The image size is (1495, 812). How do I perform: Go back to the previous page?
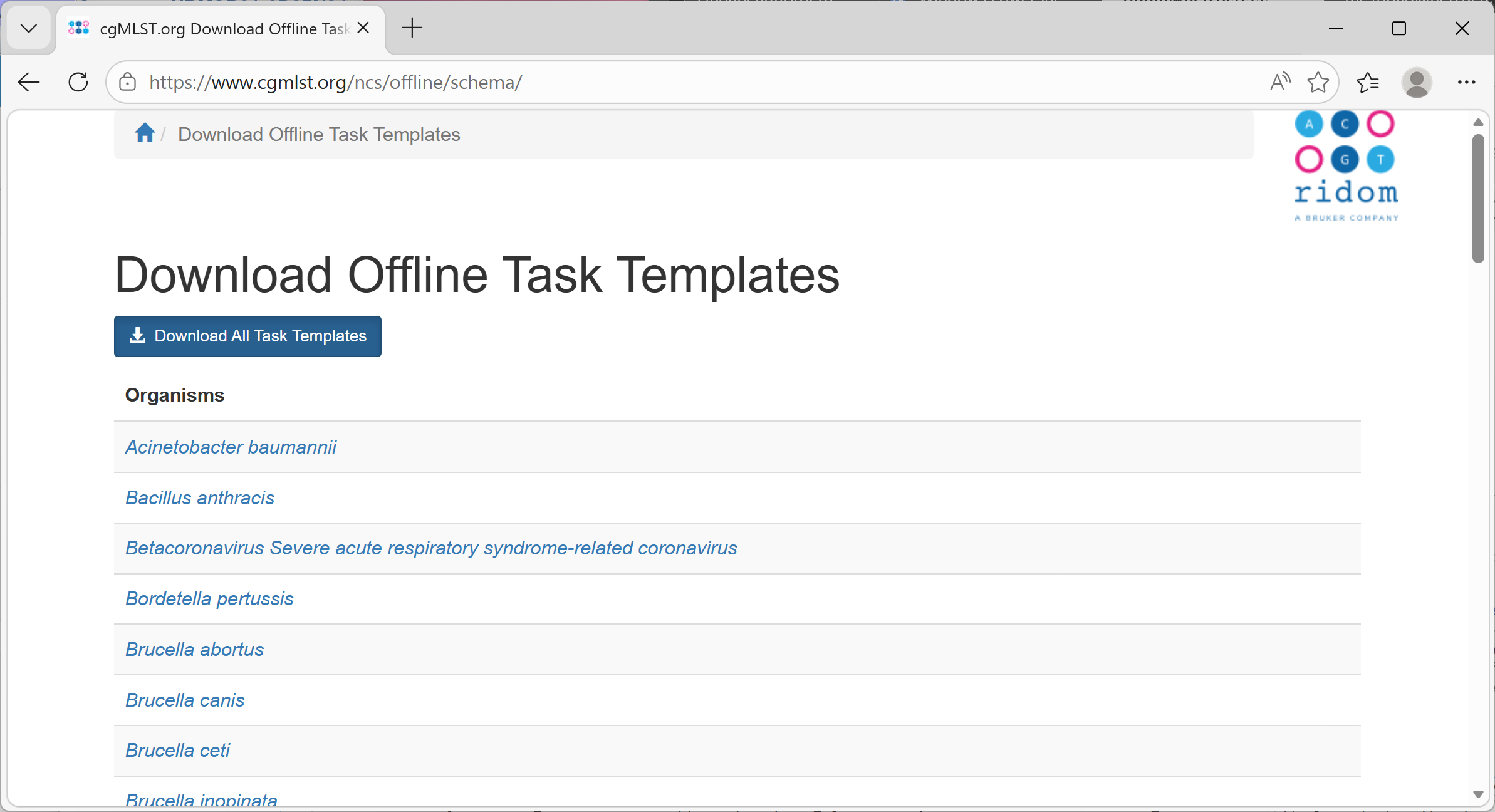[x=29, y=82]
